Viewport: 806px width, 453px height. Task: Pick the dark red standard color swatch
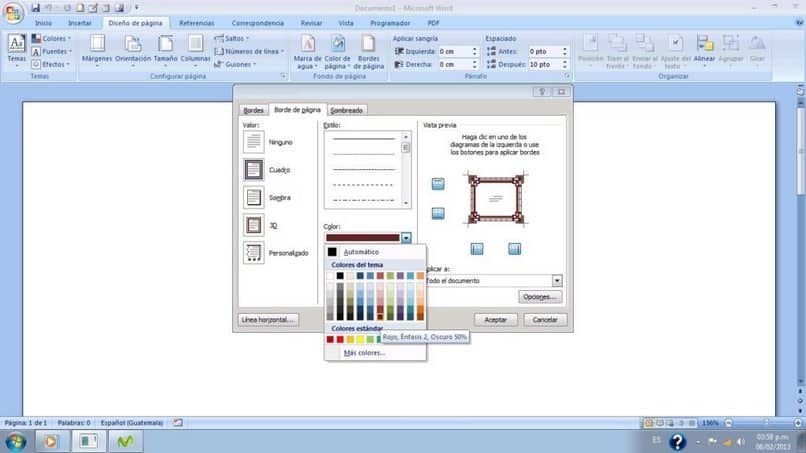coord(330,339)
